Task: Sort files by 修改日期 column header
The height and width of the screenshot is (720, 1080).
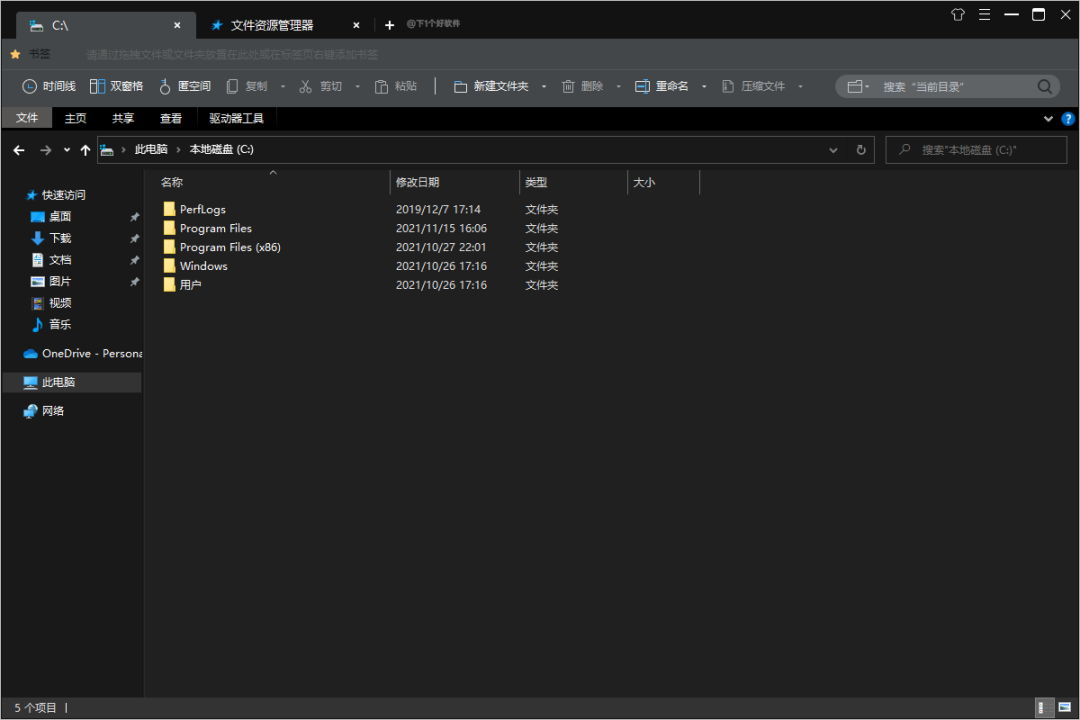Action: click(417, 183)
